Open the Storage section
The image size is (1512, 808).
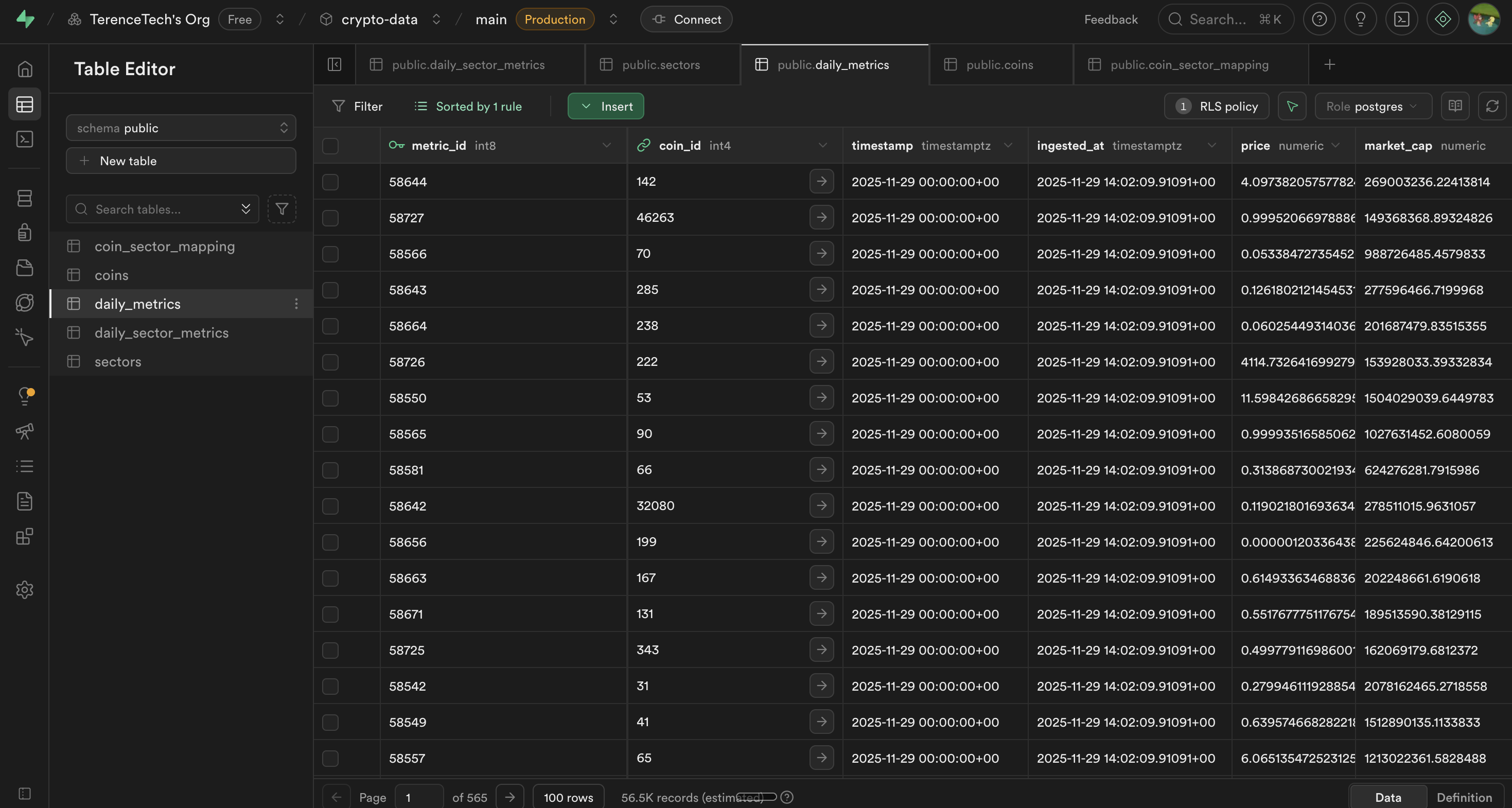click(x=25, y=268)
